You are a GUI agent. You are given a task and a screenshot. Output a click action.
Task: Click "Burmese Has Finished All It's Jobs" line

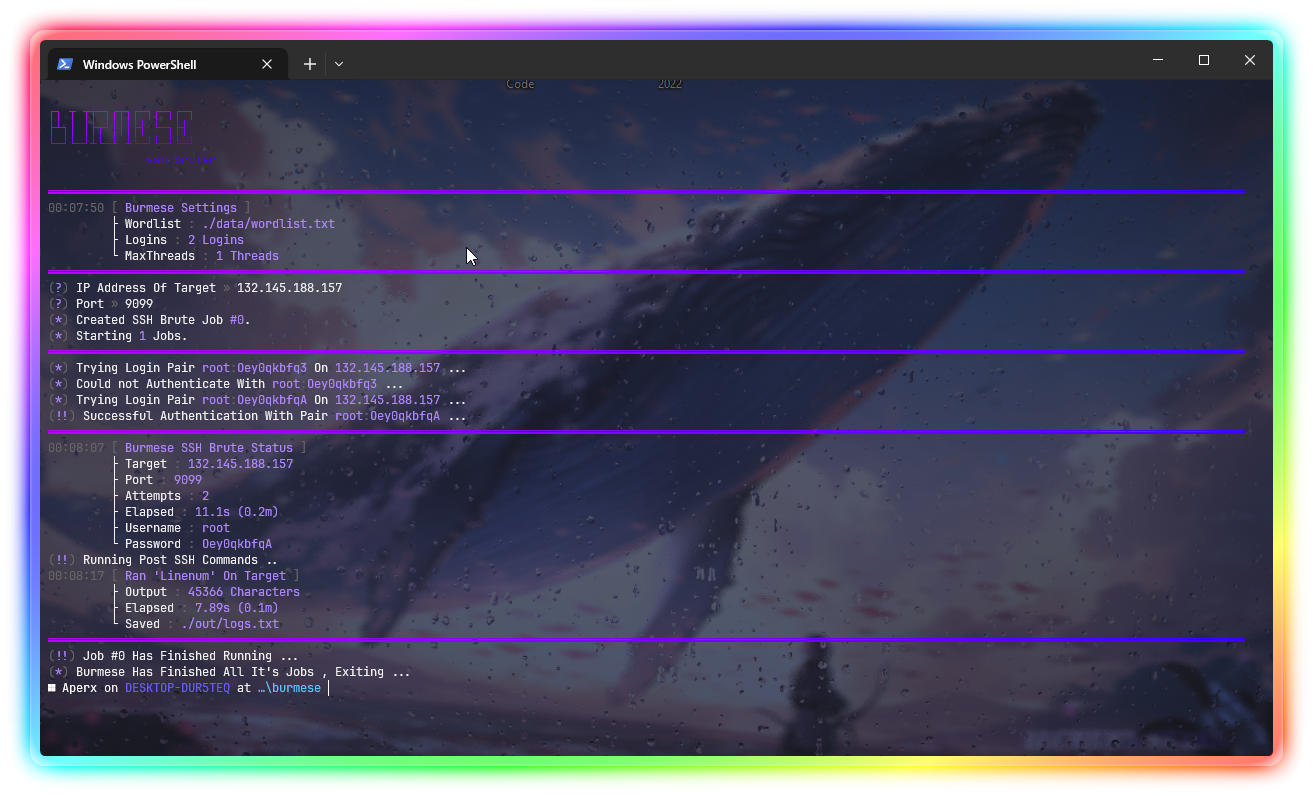229,672
